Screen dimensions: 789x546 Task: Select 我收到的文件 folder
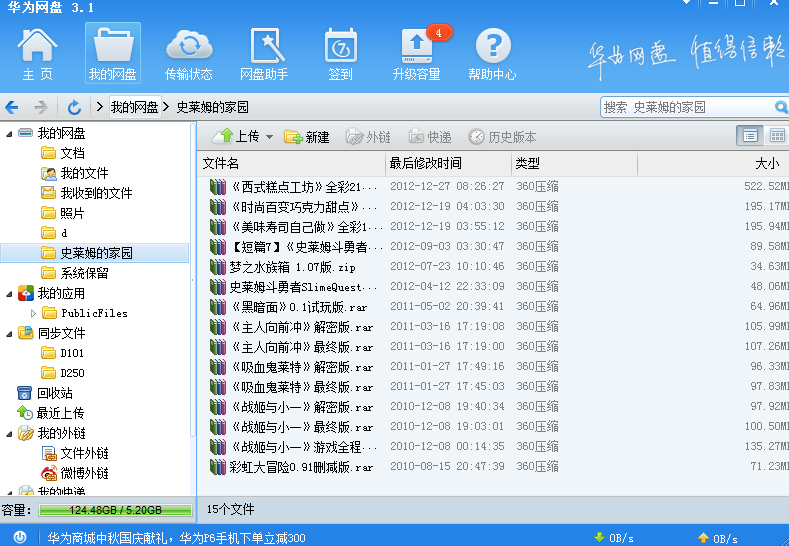click(87, 193)
